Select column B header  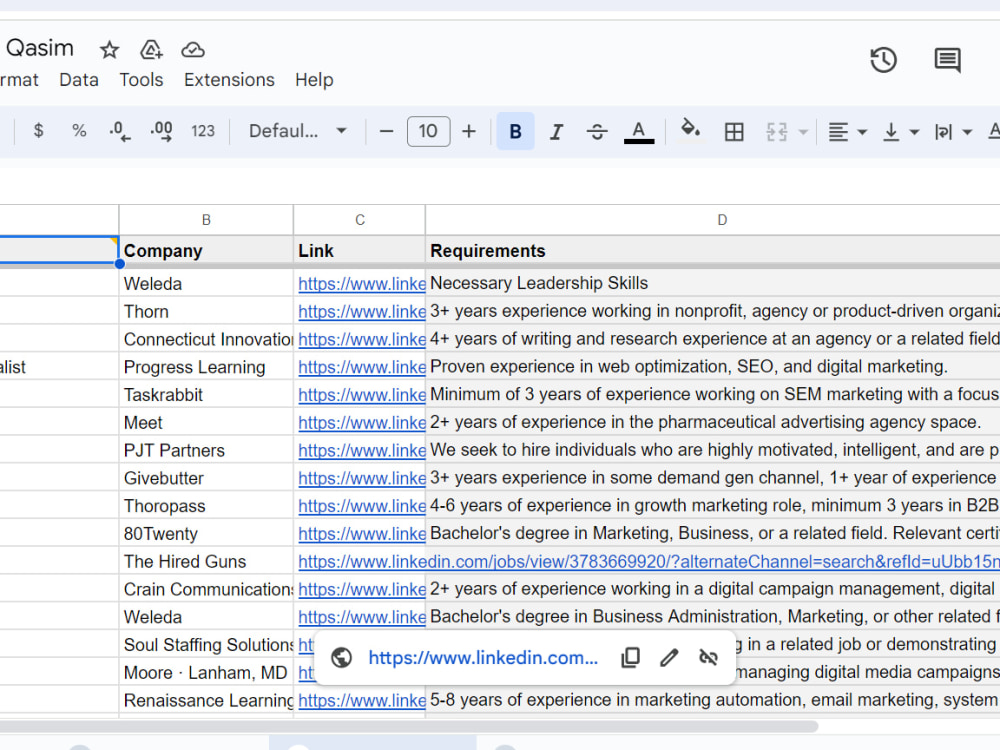point(206,220)
